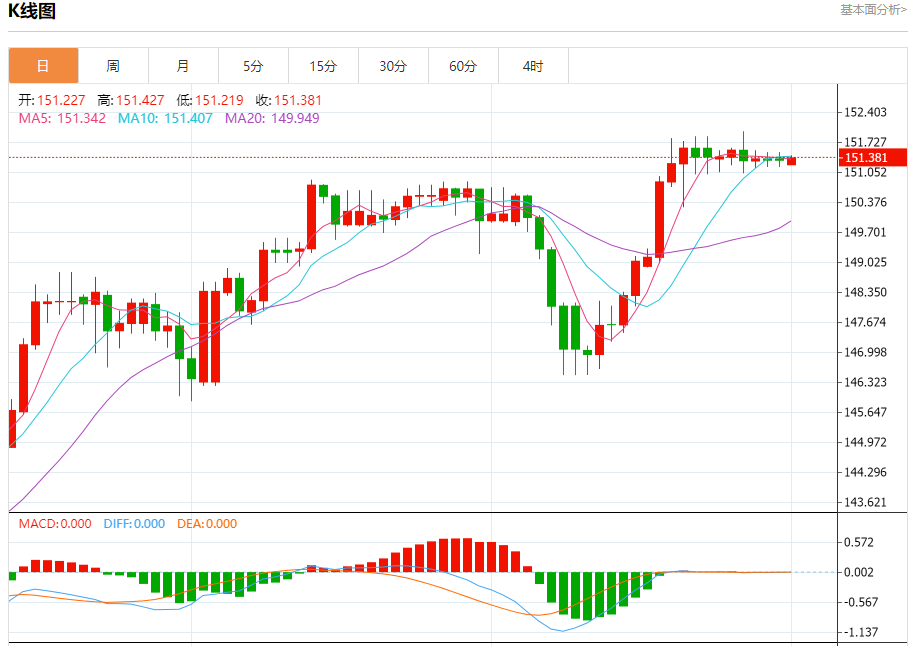Click the K线图 title
This screenshot has width=913, height=646.
32,12
